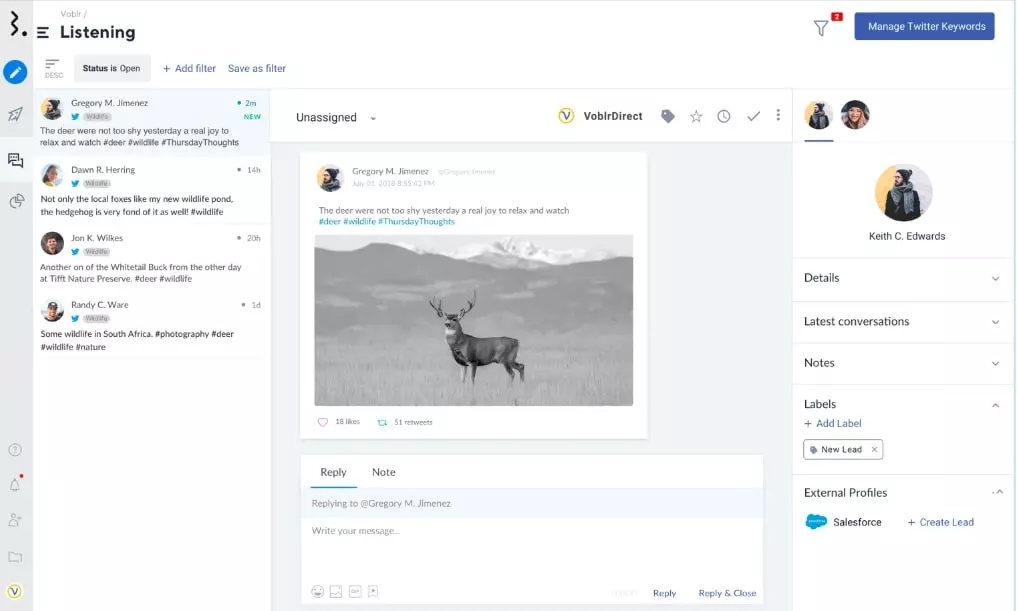
Task: Star the current conversation
Action: 696,117
